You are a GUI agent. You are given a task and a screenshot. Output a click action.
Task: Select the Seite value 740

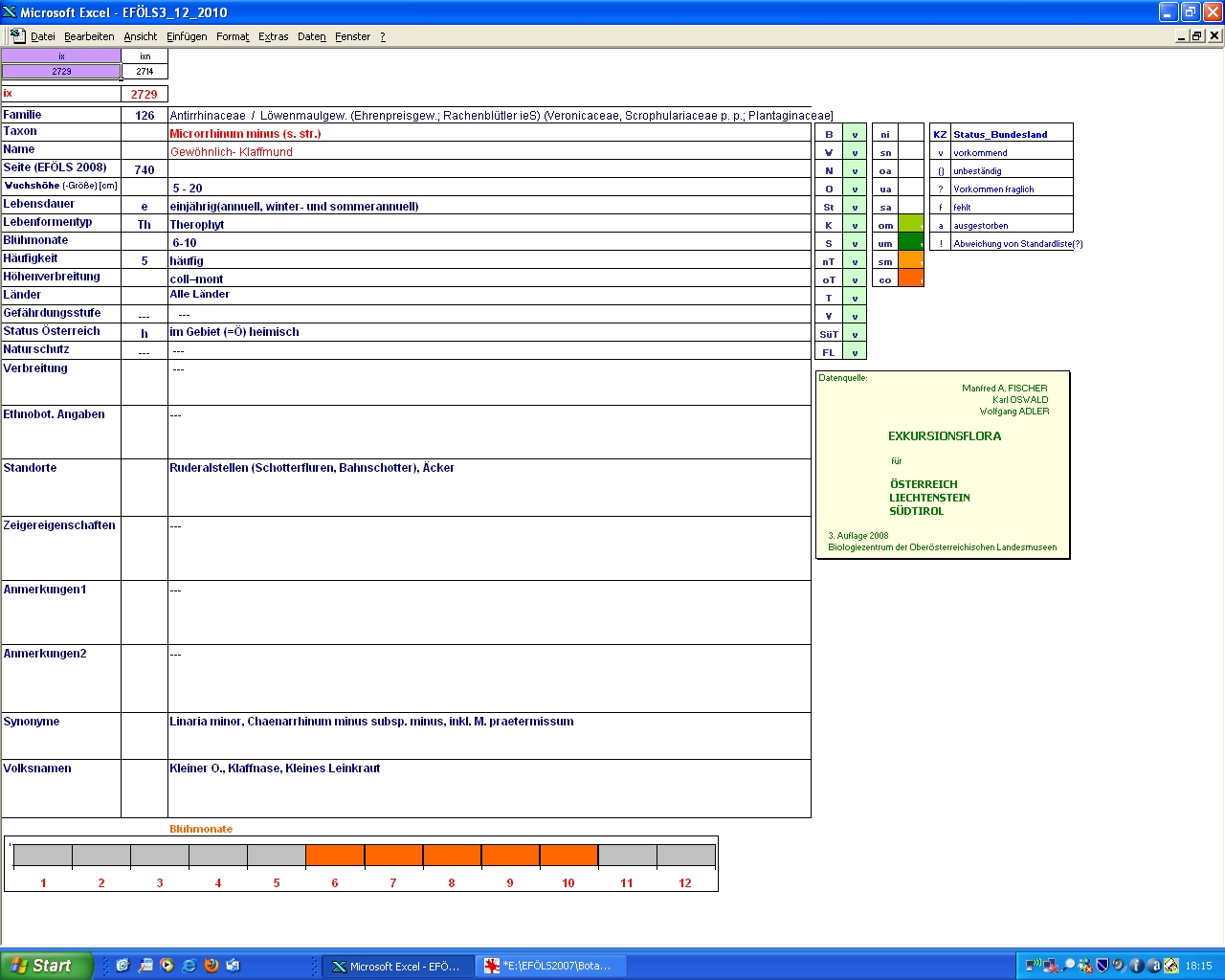(x=145, y=169)
